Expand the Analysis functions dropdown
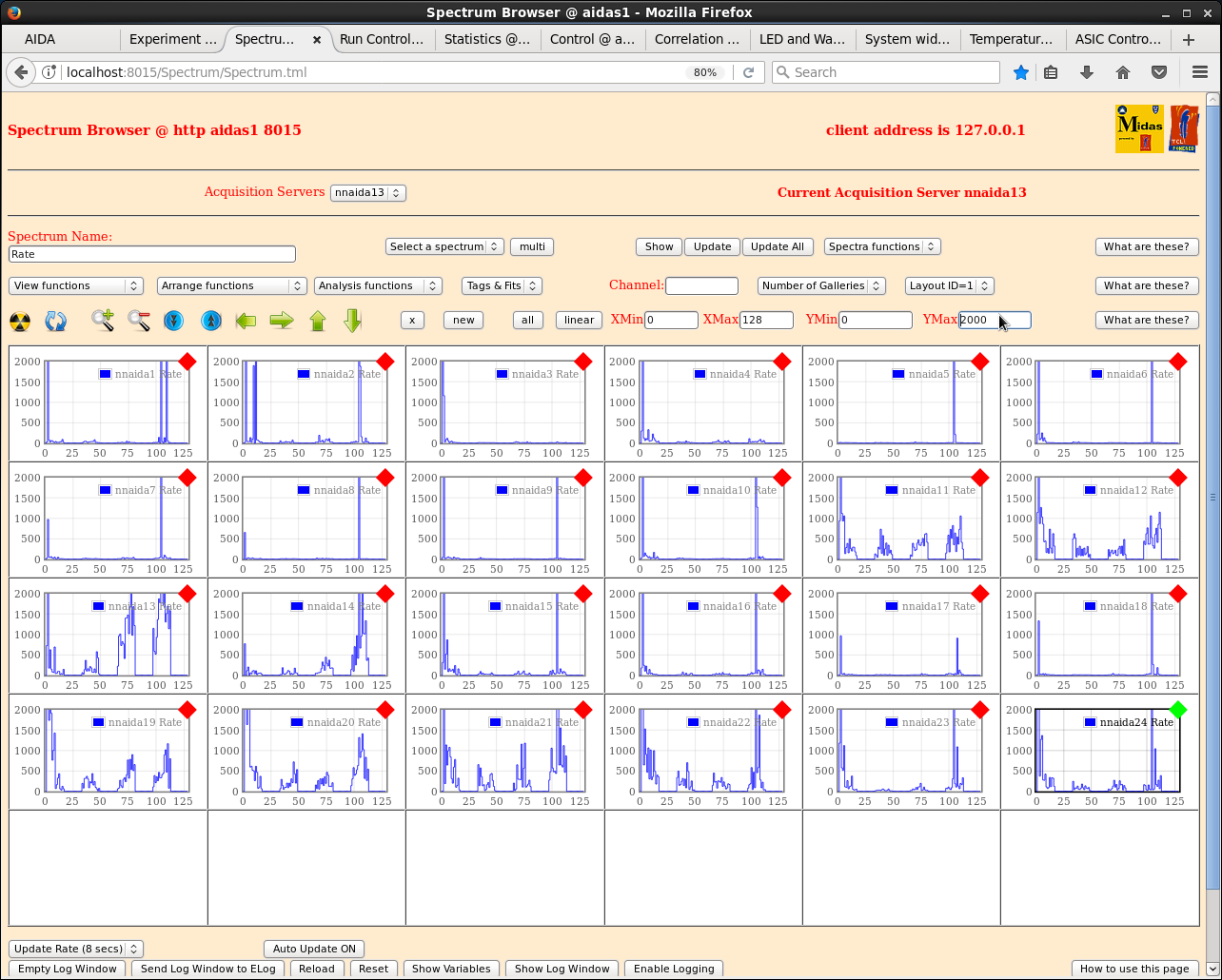1222x980 pixels. (x=378, y=285)
